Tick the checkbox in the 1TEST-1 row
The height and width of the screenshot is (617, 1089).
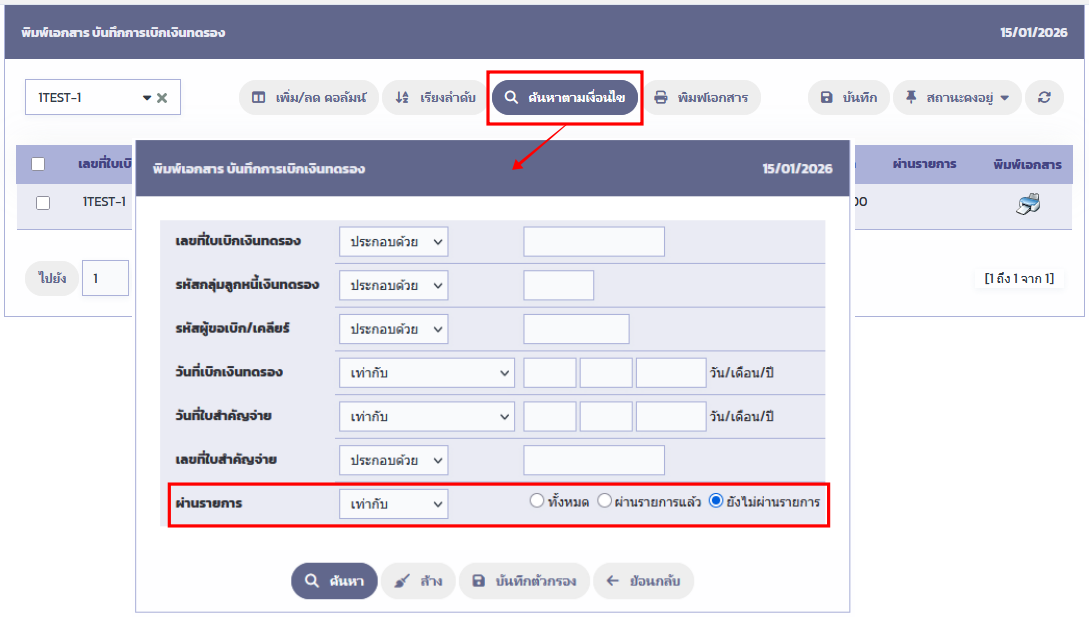(x=43, y=203)
